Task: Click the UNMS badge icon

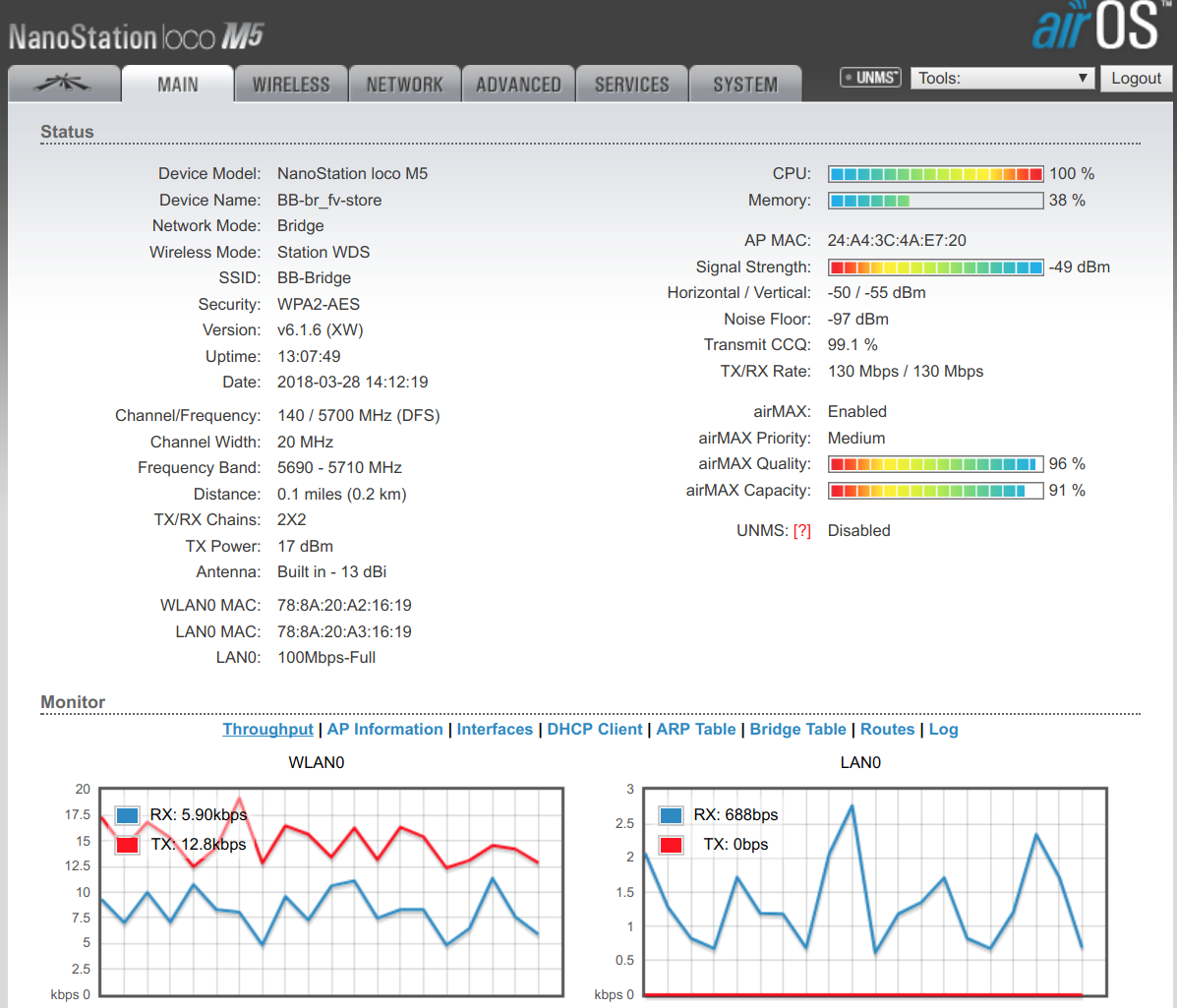Action: point(870,78)
